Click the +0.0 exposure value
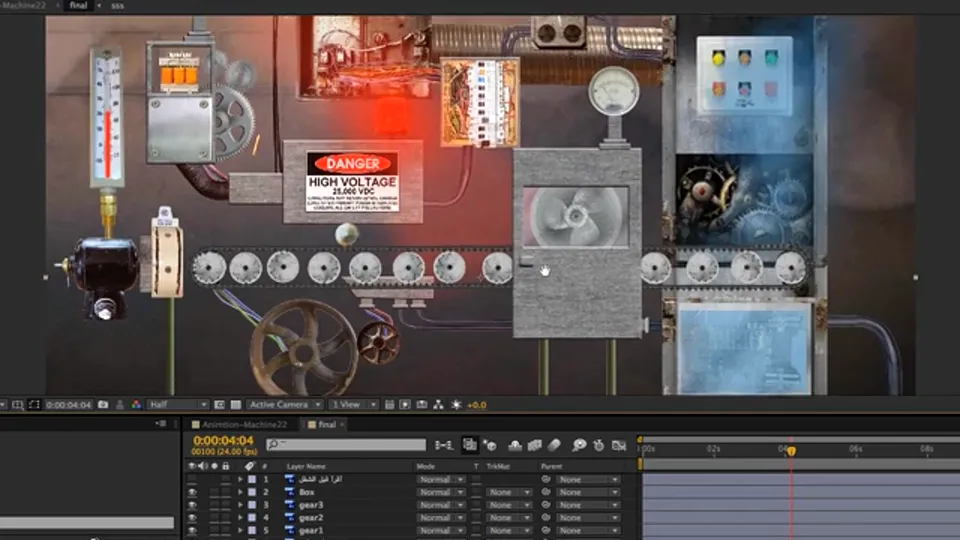960x540 pixels. point(476,405)
